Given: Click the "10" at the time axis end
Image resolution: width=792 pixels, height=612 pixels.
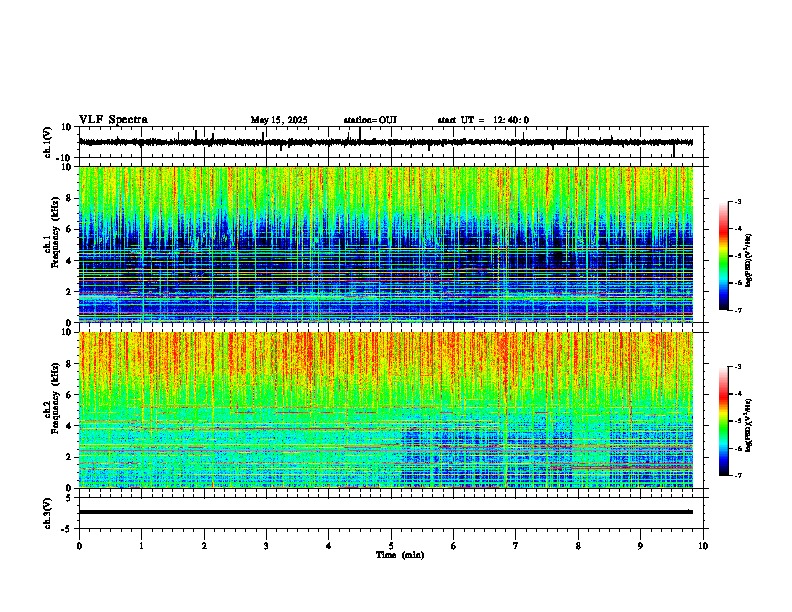Looking at the screenshot, I should tap(703, 546).
